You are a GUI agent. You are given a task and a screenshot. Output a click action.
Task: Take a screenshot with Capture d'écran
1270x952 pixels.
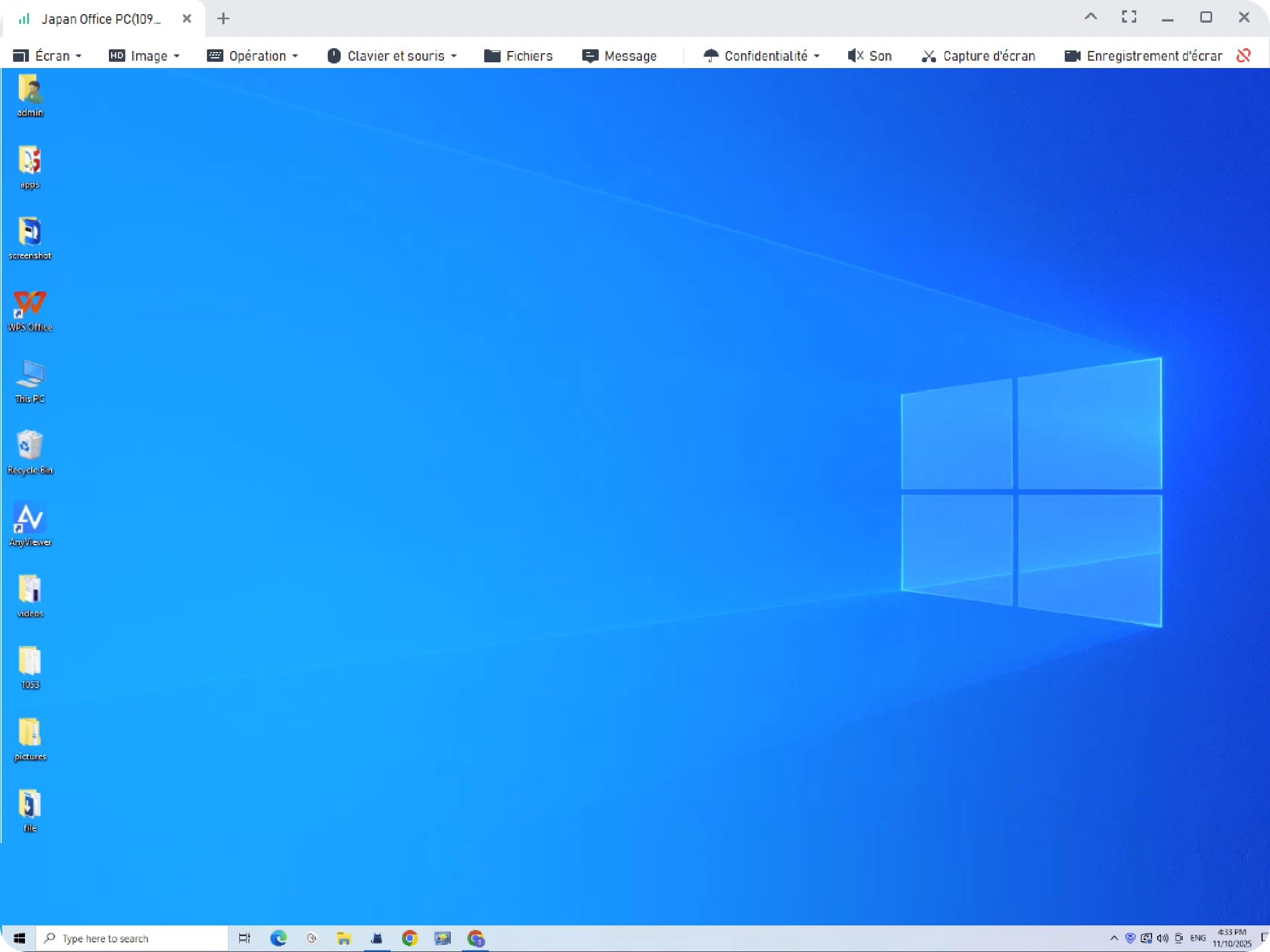click(978, 56)
